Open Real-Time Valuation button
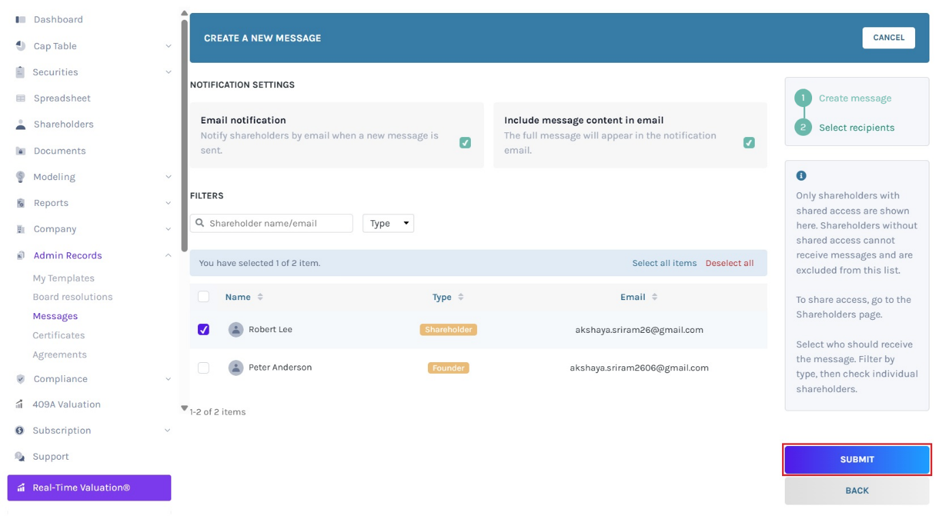Image resolution: width=939 pixels, height=519 pixels. [x=89, y=487]
